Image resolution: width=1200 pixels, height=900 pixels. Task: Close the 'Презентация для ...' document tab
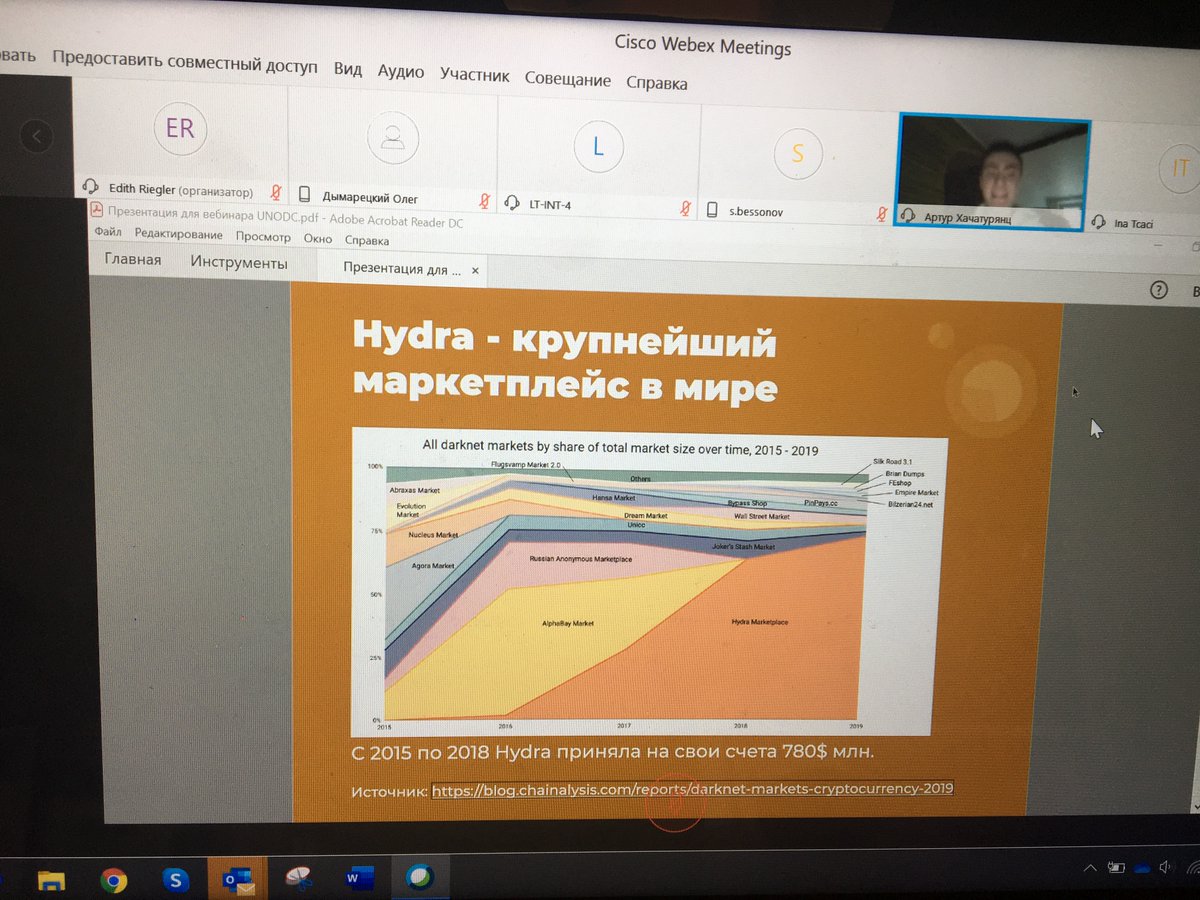tap(475, 270)
